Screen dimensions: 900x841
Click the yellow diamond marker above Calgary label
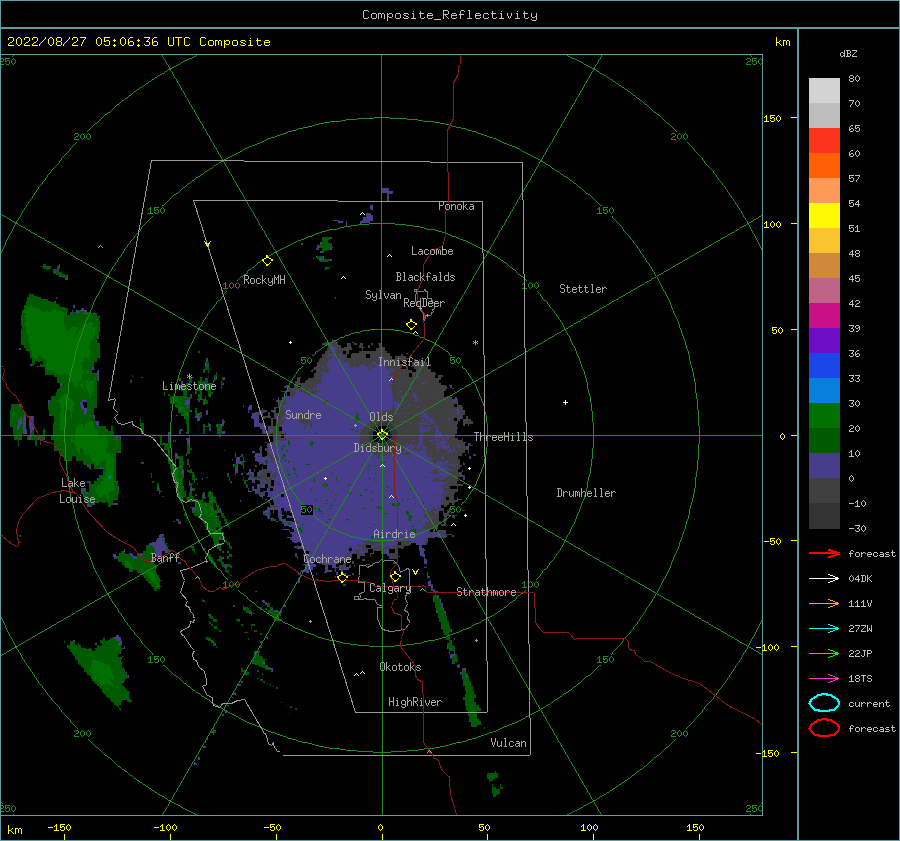pos(395,576)
